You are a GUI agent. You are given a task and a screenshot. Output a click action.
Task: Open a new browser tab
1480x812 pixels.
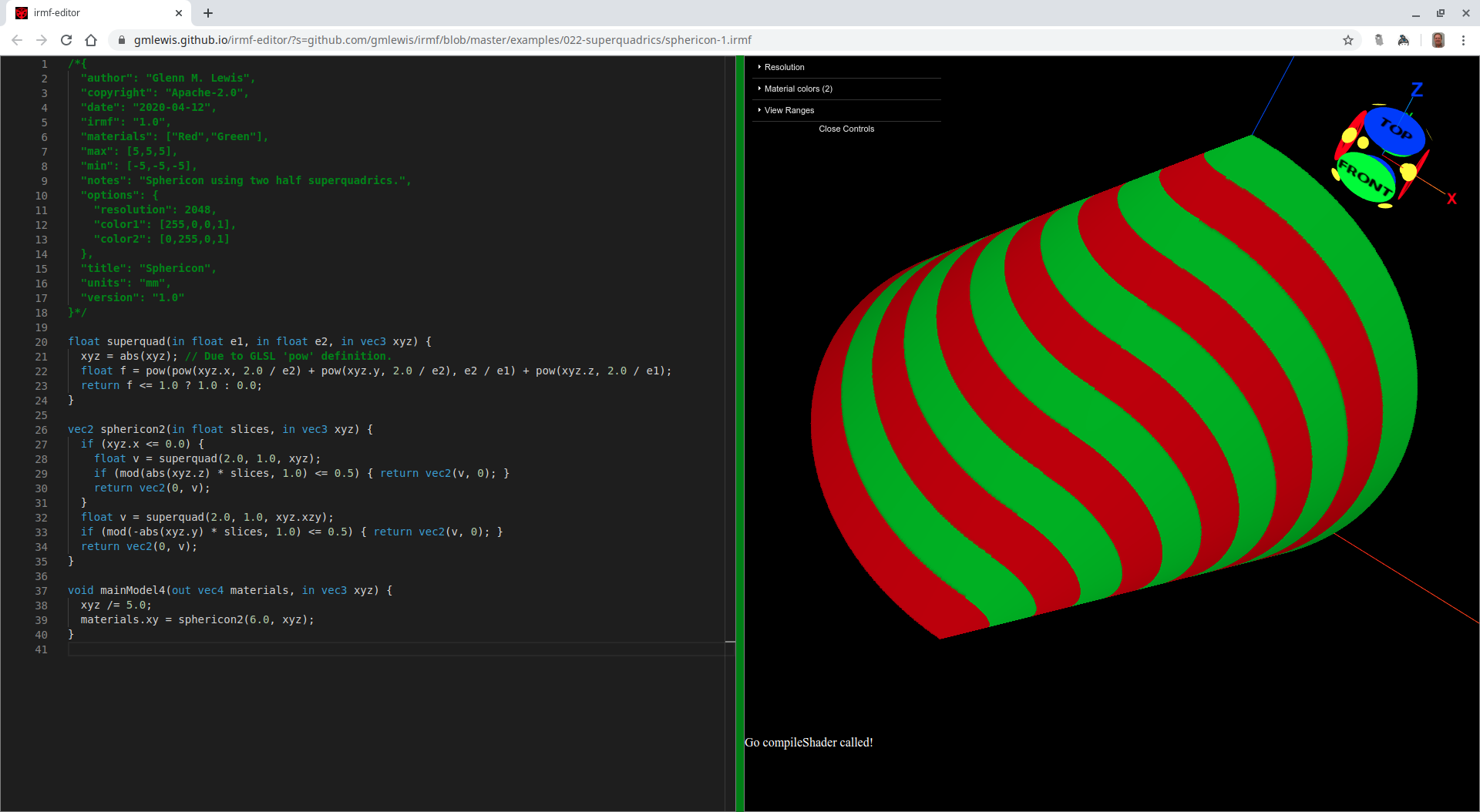click(208, 13)
